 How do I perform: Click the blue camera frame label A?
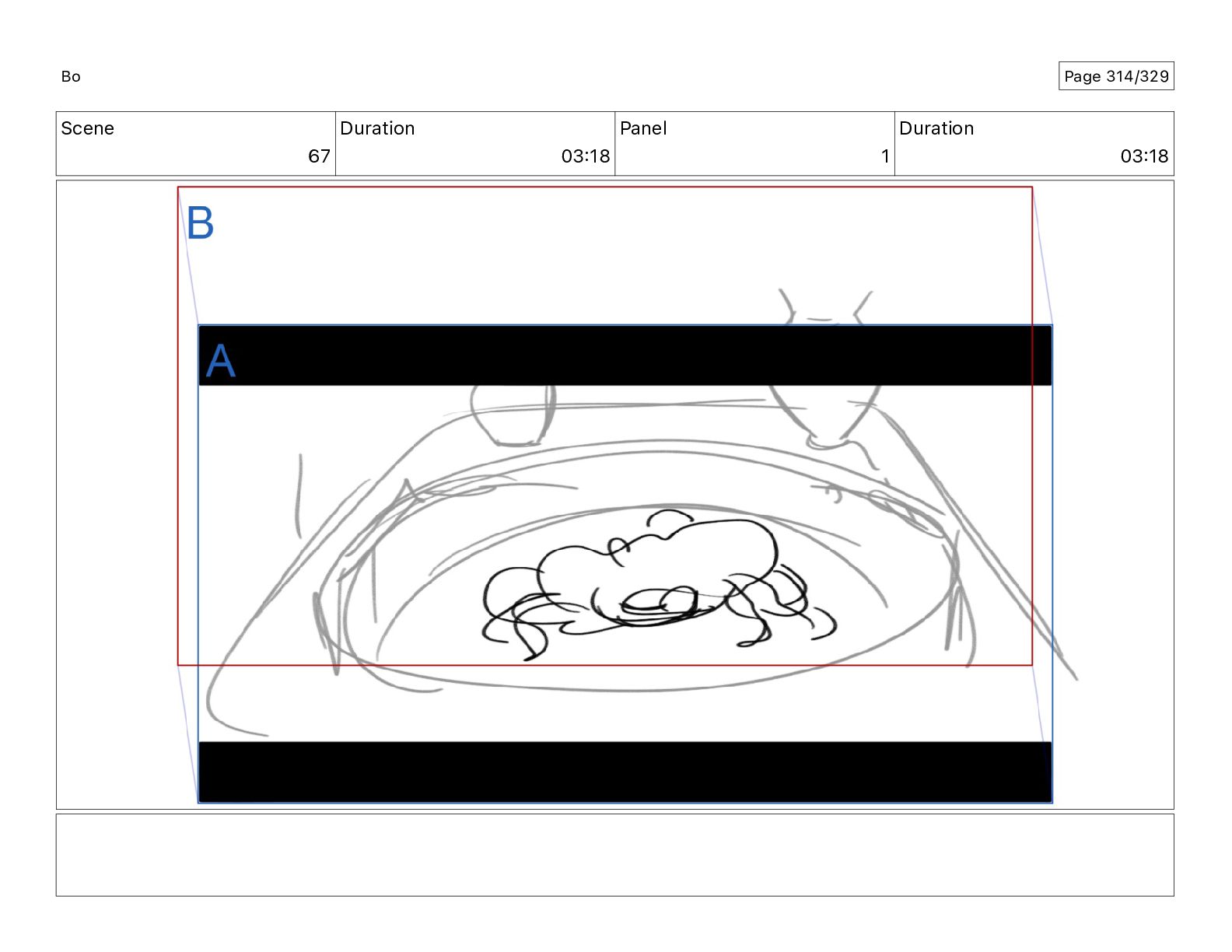(x=221, y=362)
